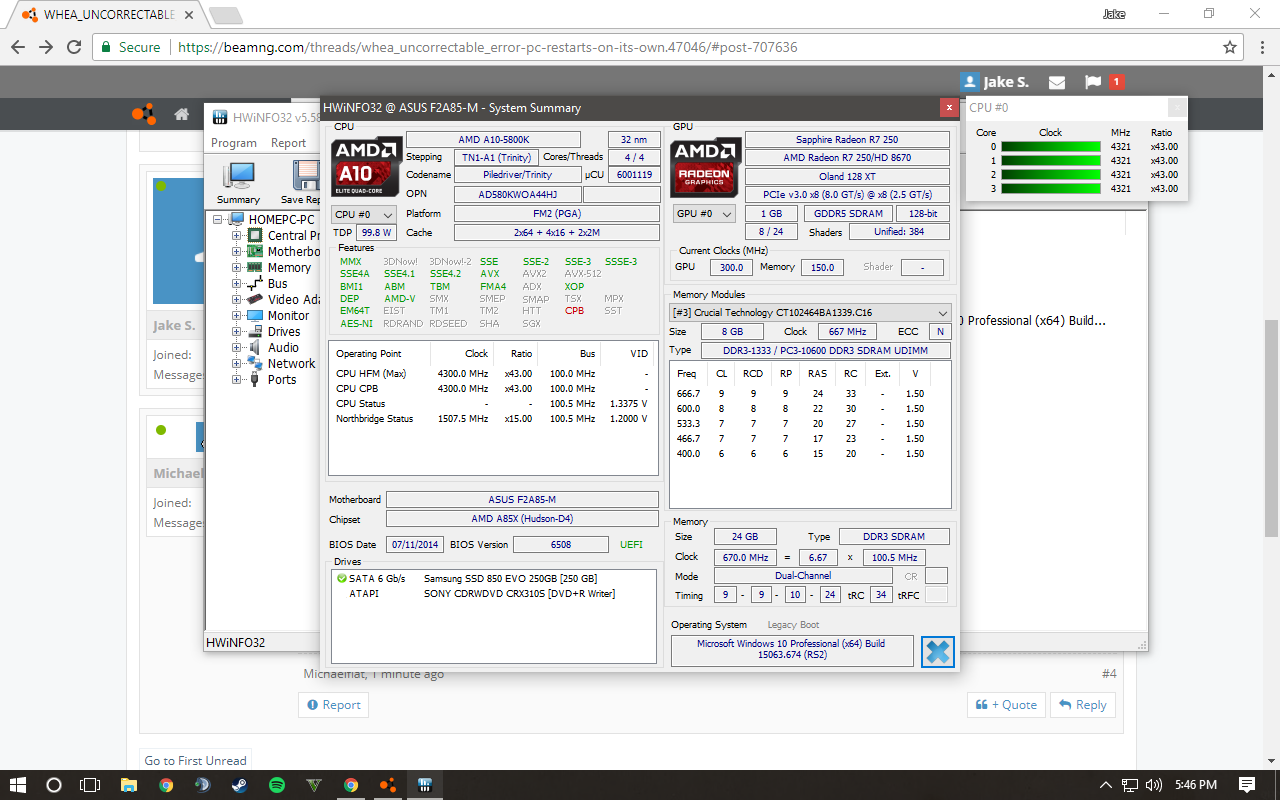
Task: Select the Bus item icon in the tree
Action: pos(255,283)
